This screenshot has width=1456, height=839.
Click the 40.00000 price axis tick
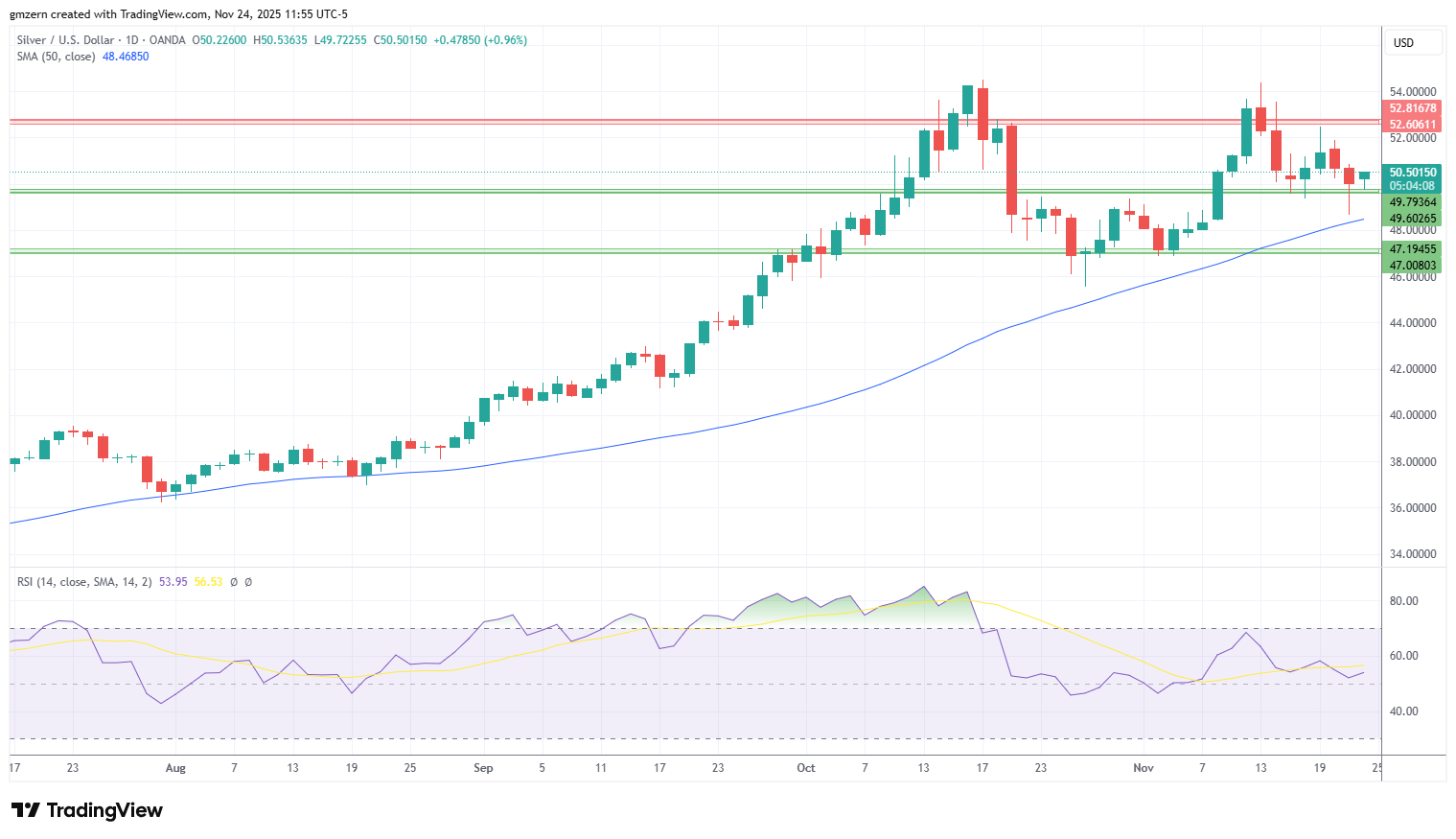pos(1413,415)
